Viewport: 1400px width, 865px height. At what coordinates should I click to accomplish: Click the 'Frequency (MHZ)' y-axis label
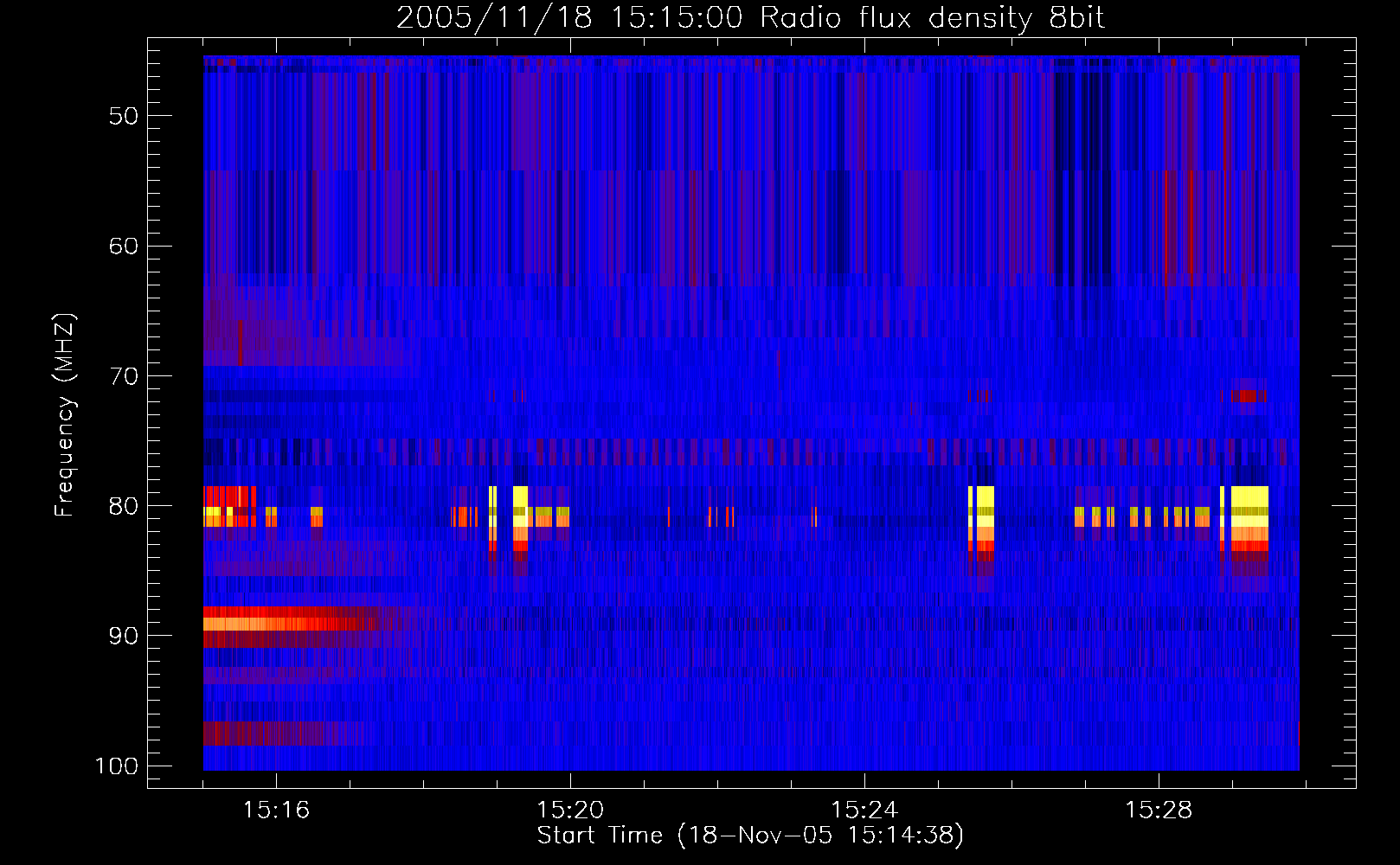pyautogui.click(x=65, y=415)
